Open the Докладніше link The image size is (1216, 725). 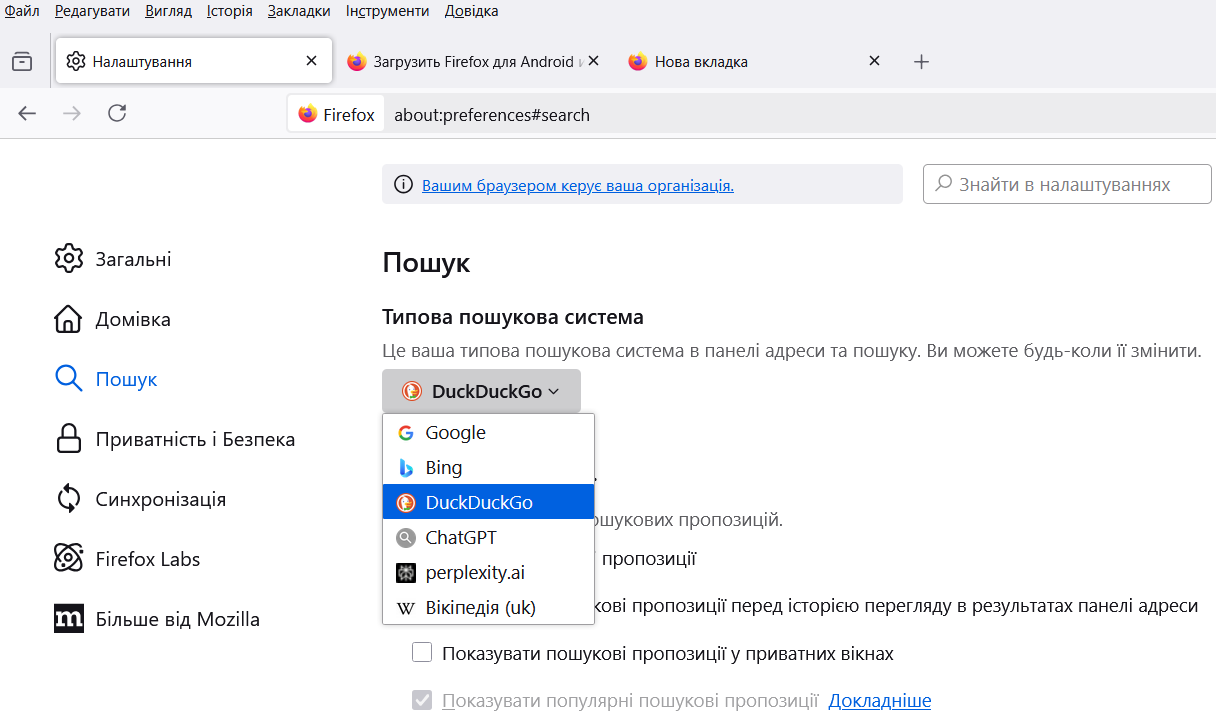click(880, 701)
